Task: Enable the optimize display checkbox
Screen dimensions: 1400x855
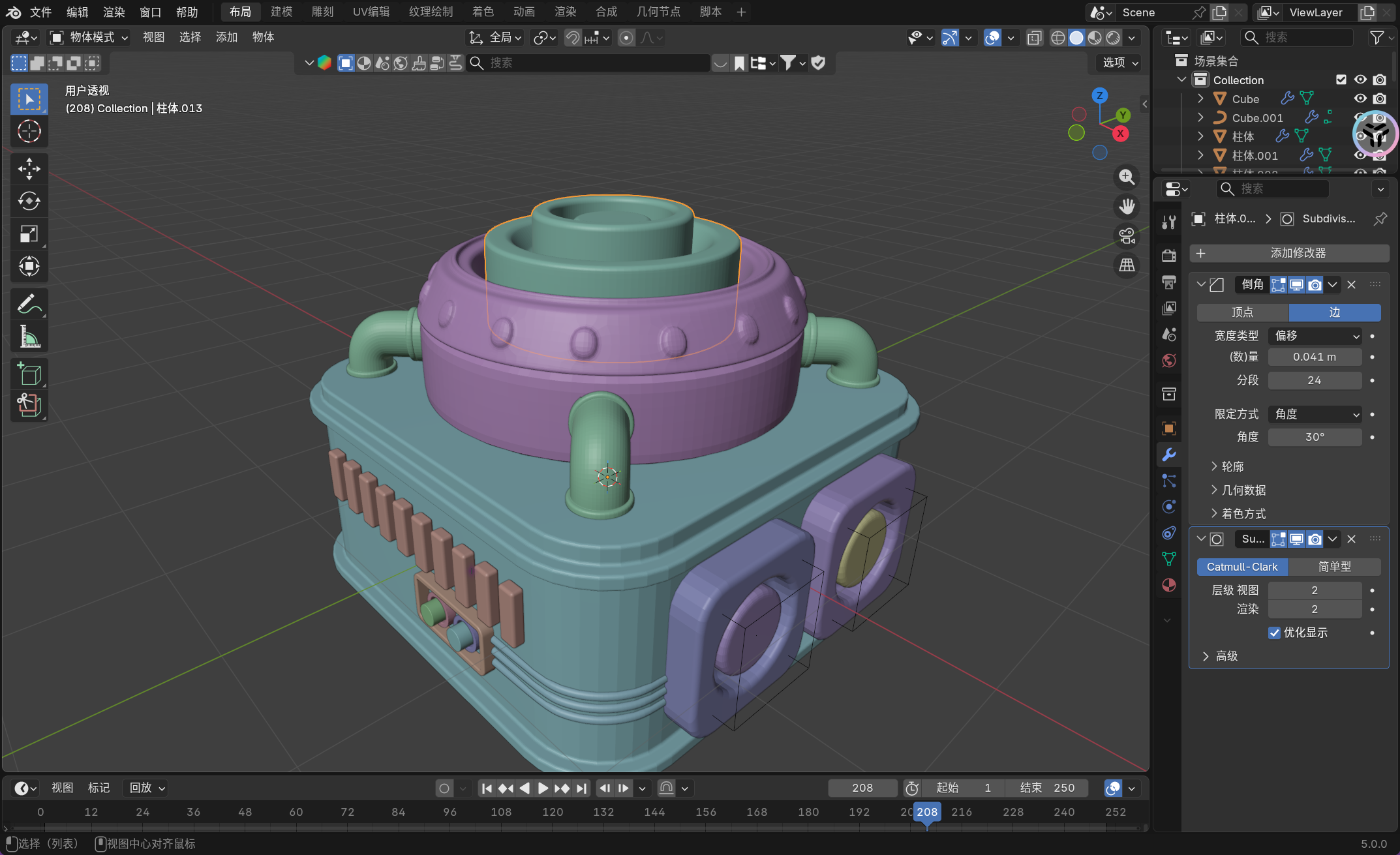Action: 1274,633
